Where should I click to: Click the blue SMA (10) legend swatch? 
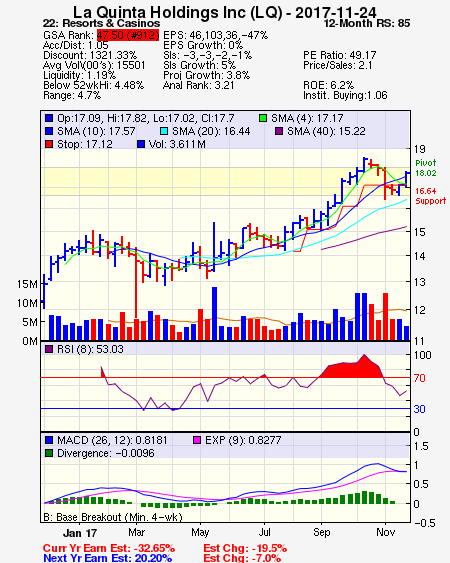point(49,131)
